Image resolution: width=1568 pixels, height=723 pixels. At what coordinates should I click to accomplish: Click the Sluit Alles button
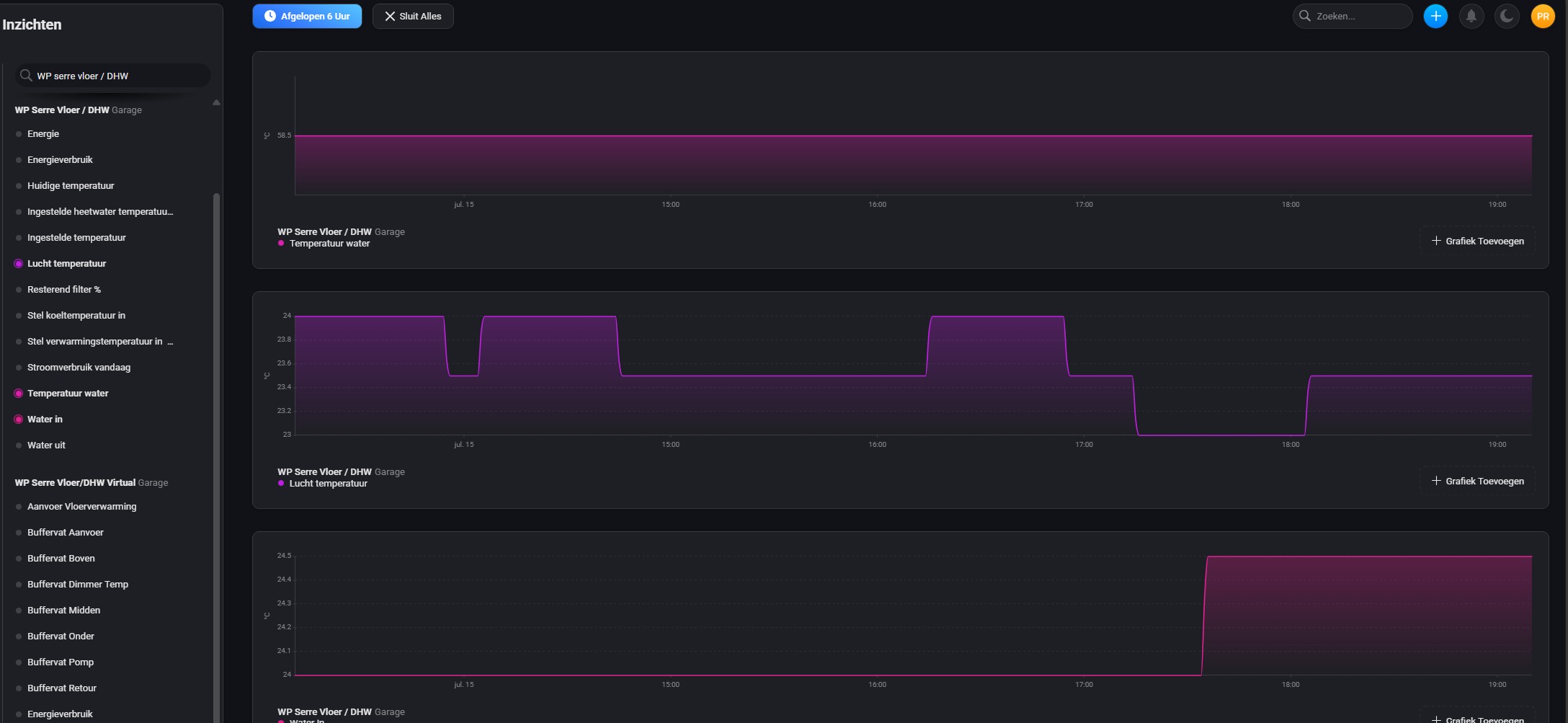pos(413,16)
